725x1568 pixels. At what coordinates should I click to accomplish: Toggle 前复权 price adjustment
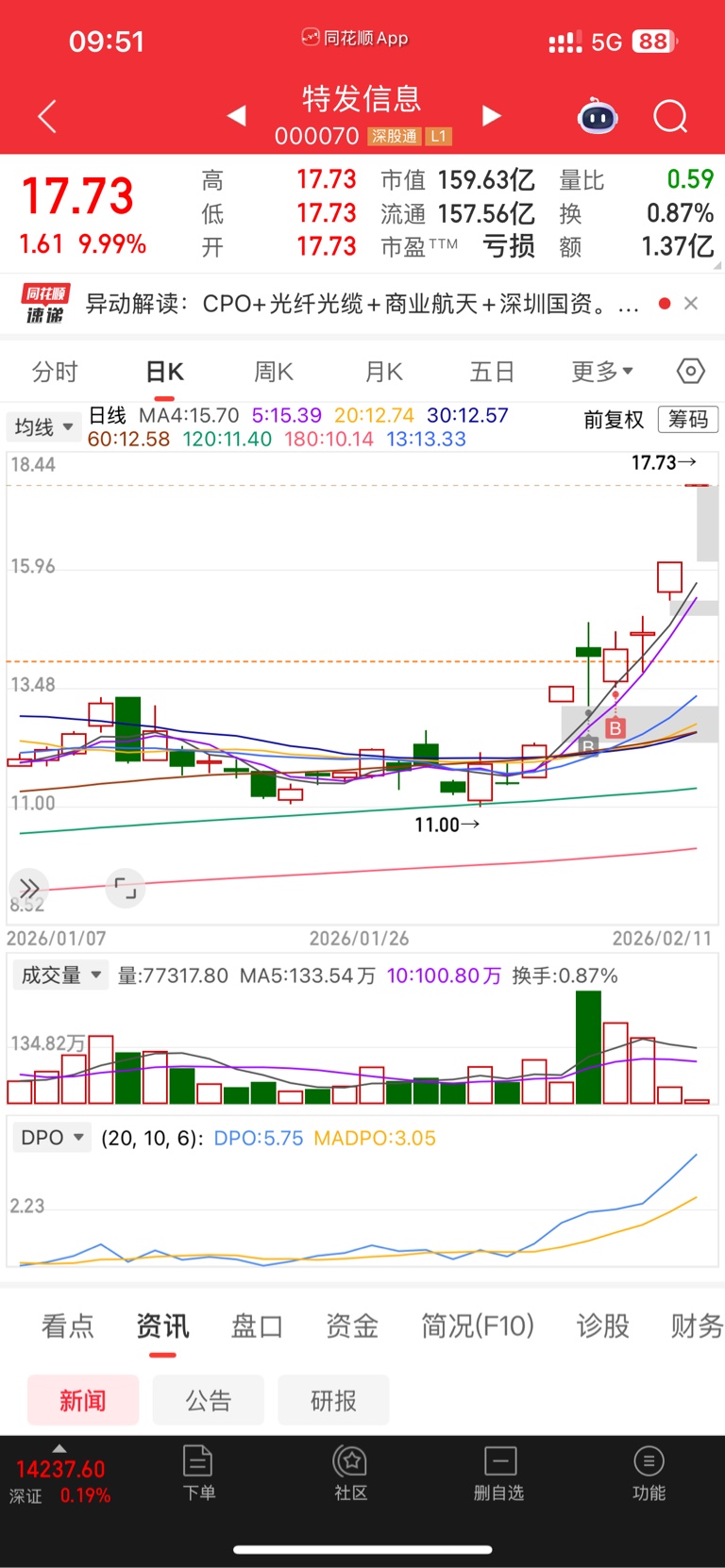614,420
